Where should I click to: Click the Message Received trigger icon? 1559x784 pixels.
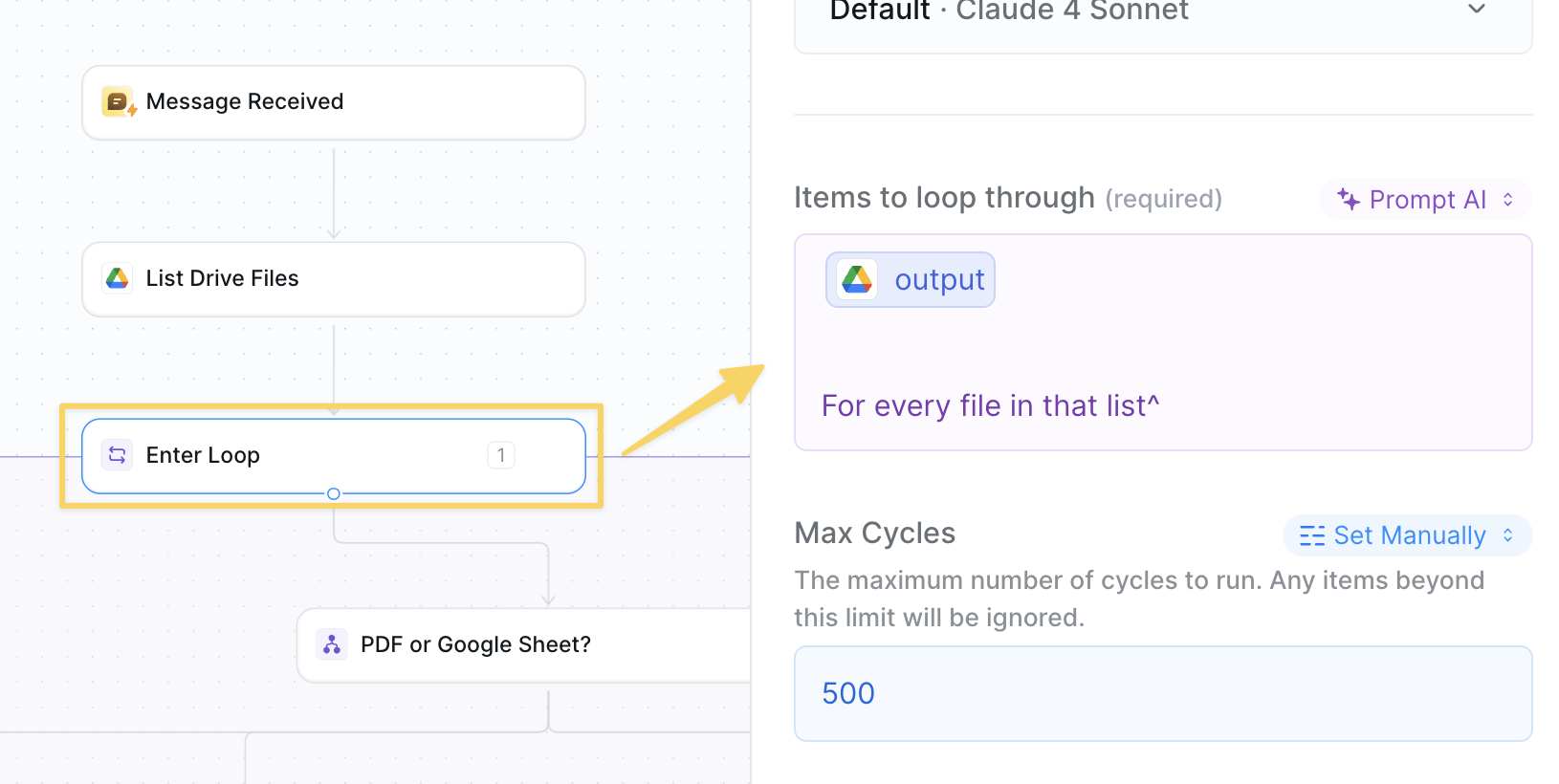(x=118, y=101)
